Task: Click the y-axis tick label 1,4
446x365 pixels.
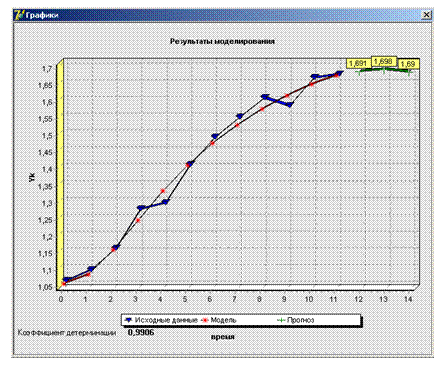Action: 47,169
